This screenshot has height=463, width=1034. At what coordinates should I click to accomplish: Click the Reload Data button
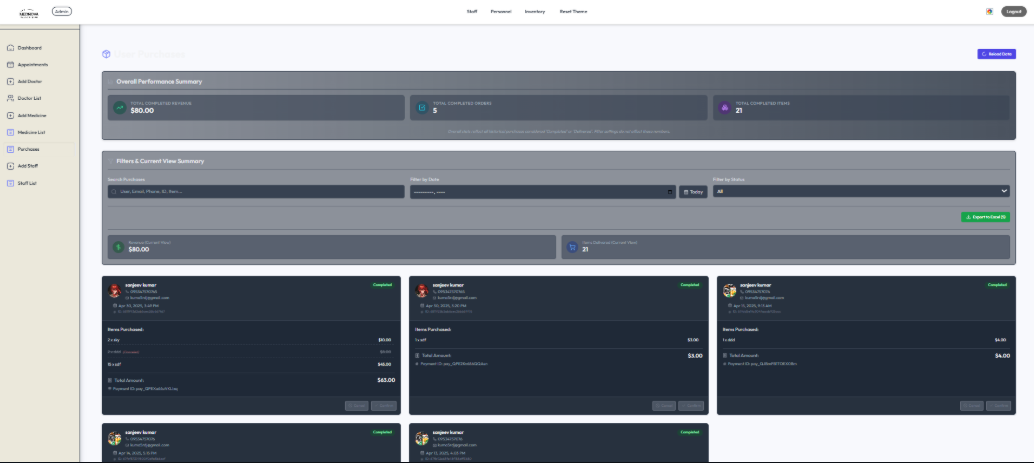pyautogui.click(x=996, y=54)
